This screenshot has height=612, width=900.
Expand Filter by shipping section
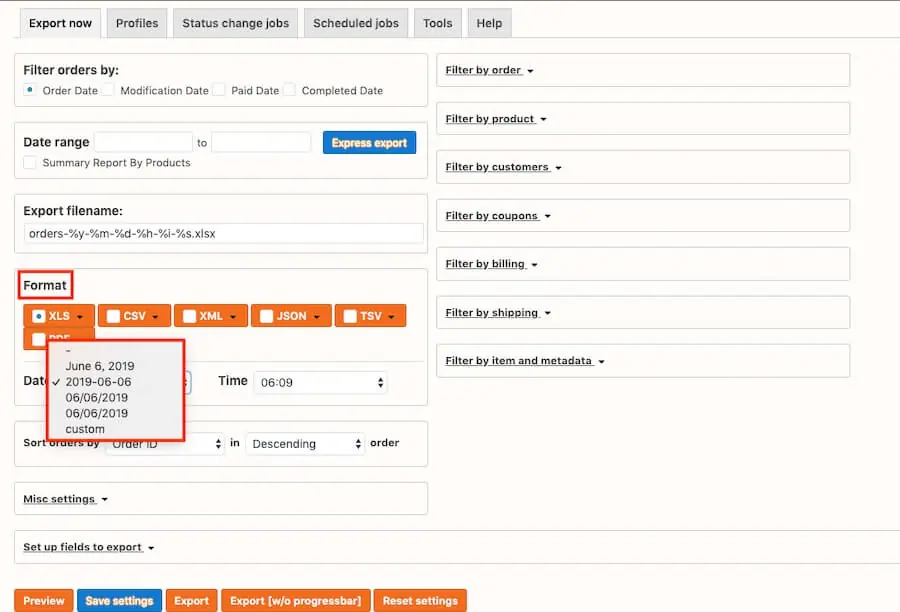click(x=498, y=313)
